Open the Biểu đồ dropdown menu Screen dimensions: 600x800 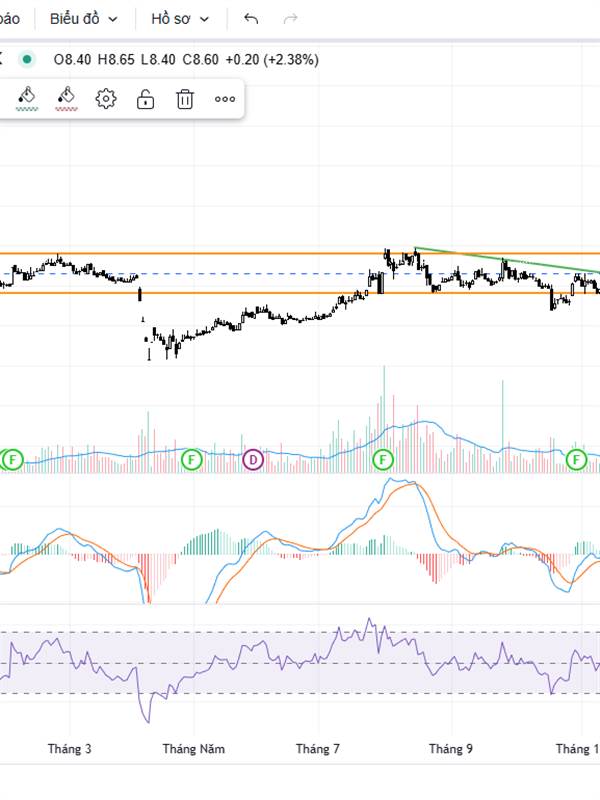(x=84, y=19)
